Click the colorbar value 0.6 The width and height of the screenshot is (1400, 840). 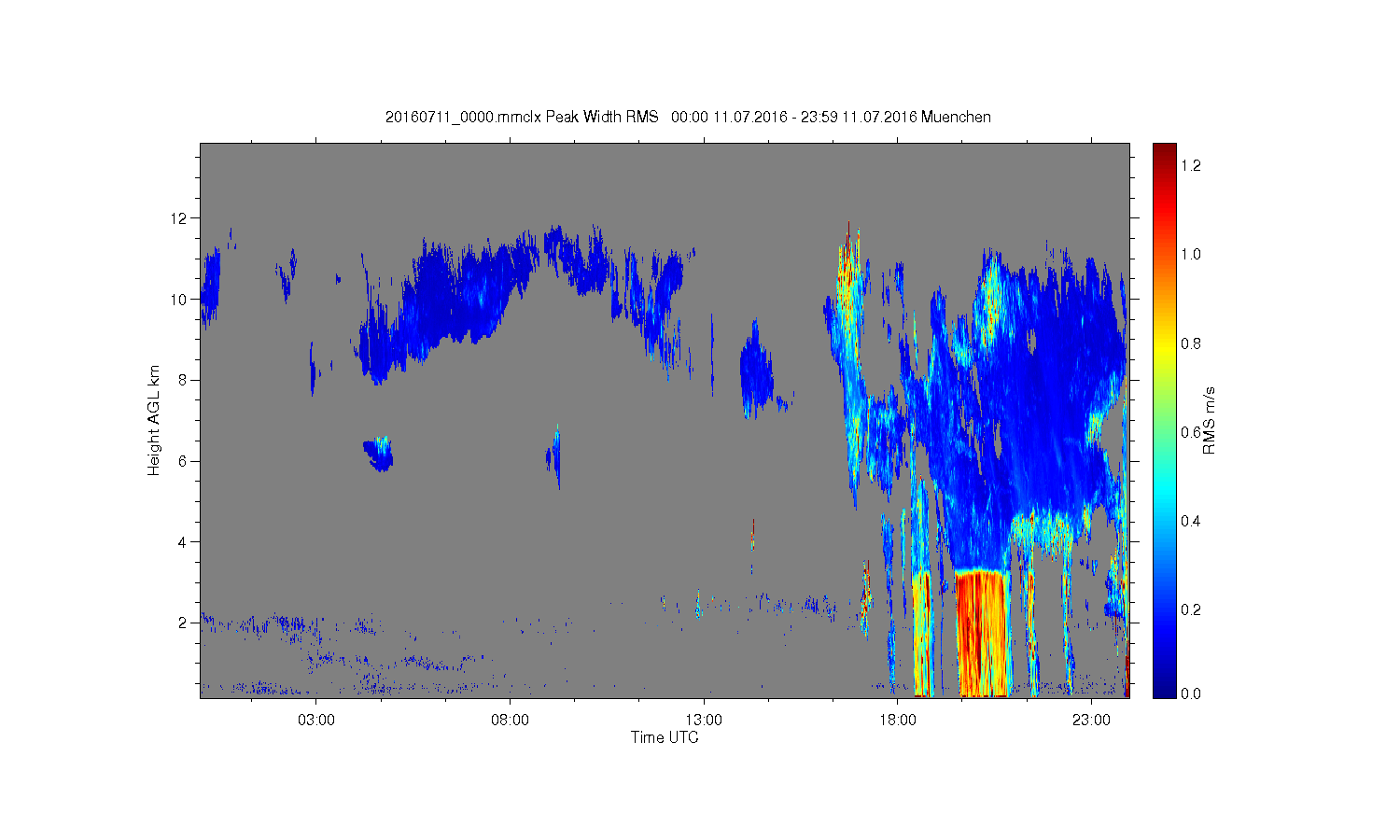click(x=1190, y=432)
